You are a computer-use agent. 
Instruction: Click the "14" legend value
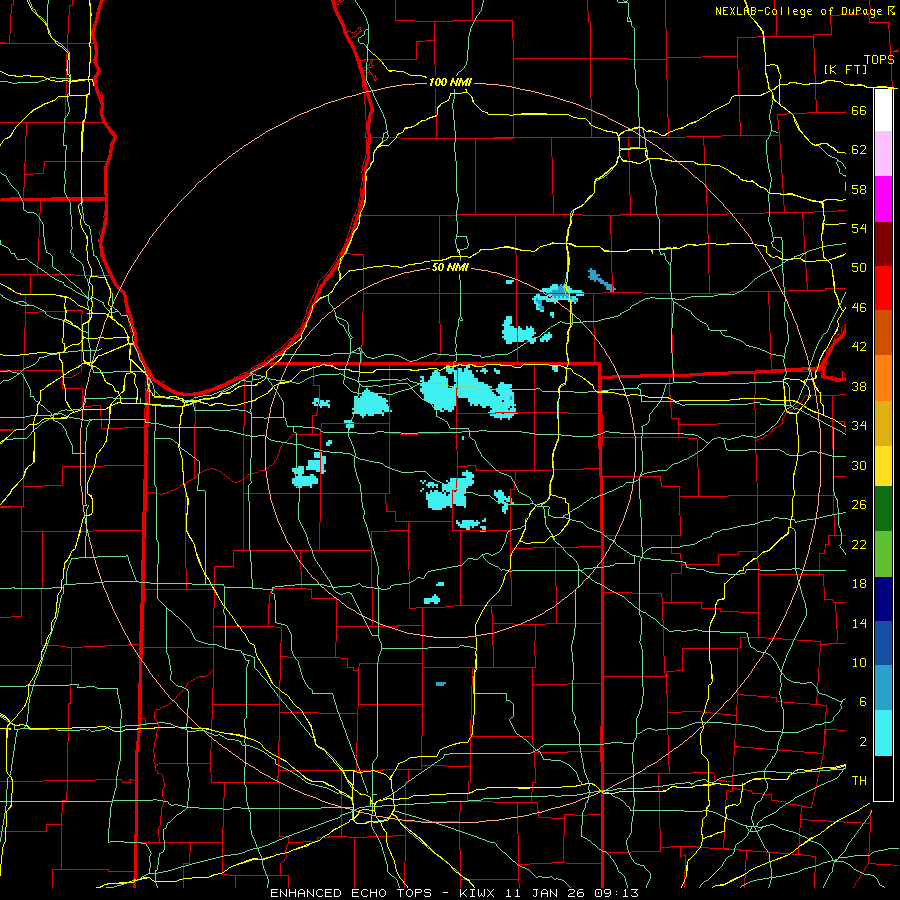pos(859,623)
